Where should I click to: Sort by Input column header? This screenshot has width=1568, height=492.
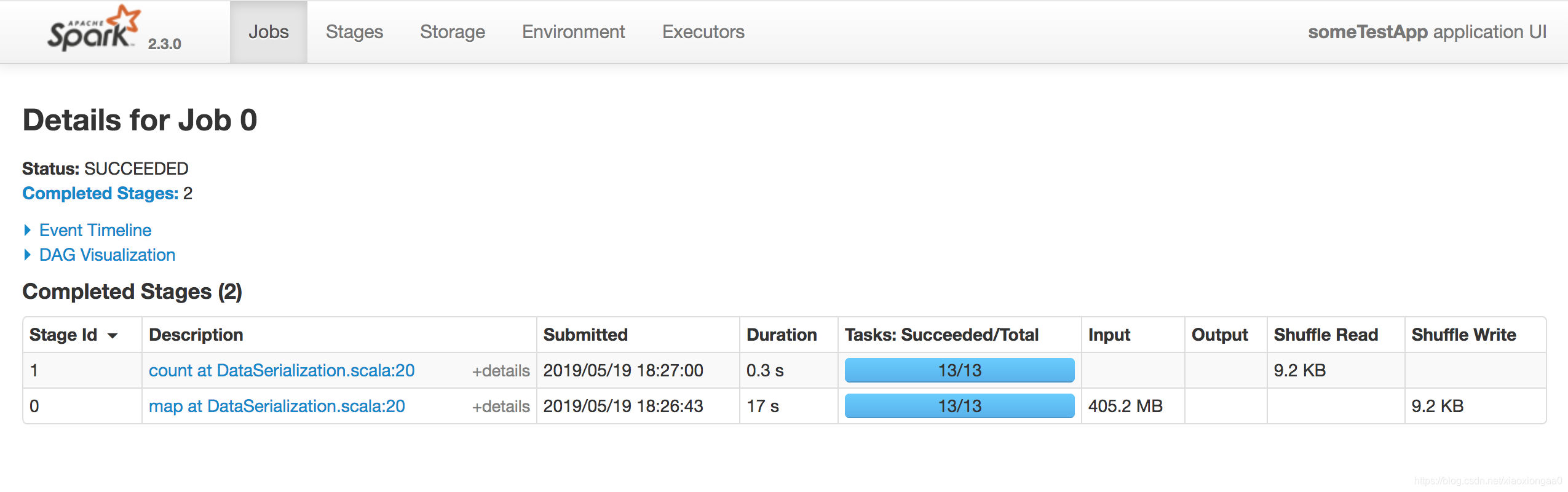1109,335
